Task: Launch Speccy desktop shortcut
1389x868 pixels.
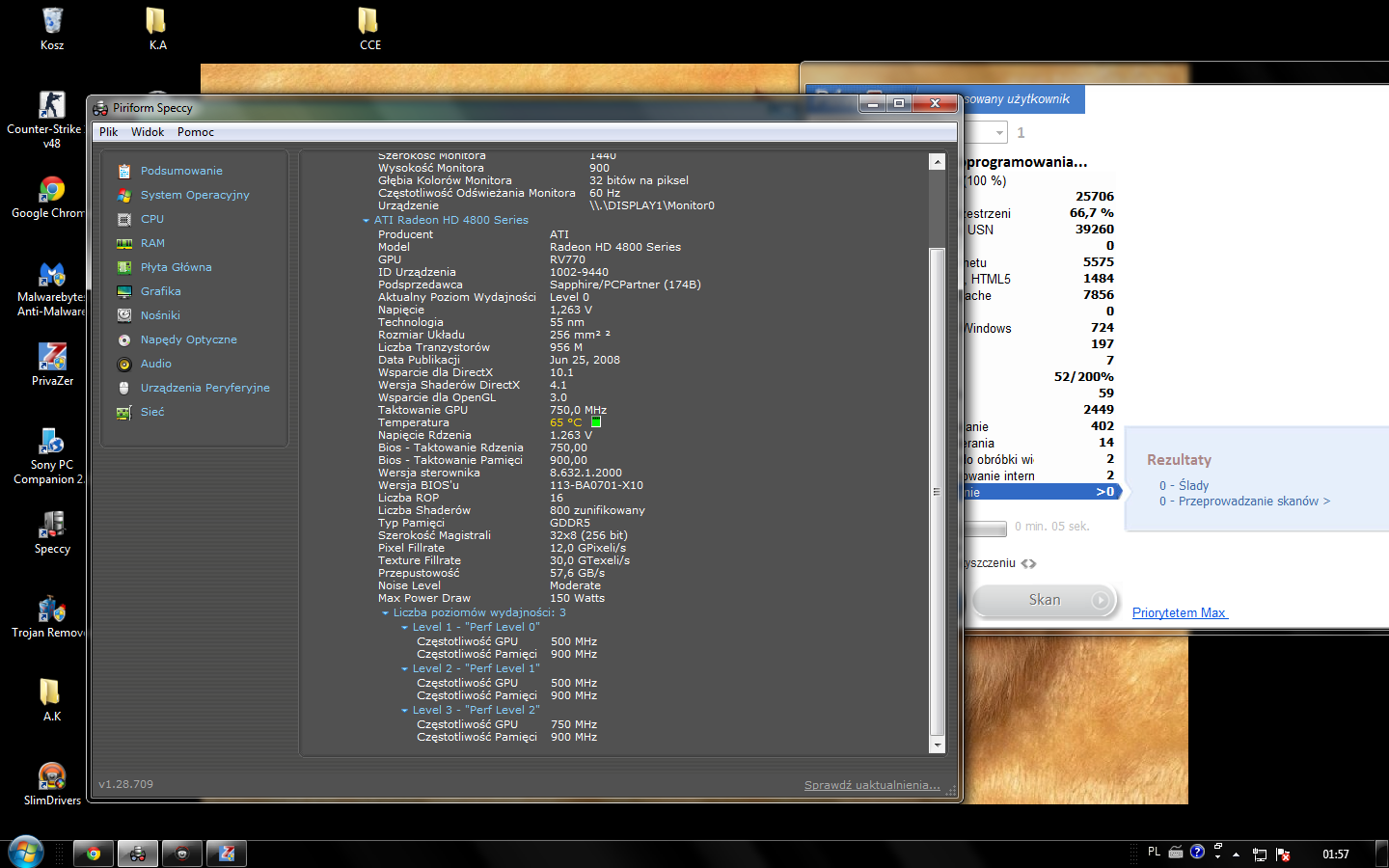Action: [x=52, y=531]
